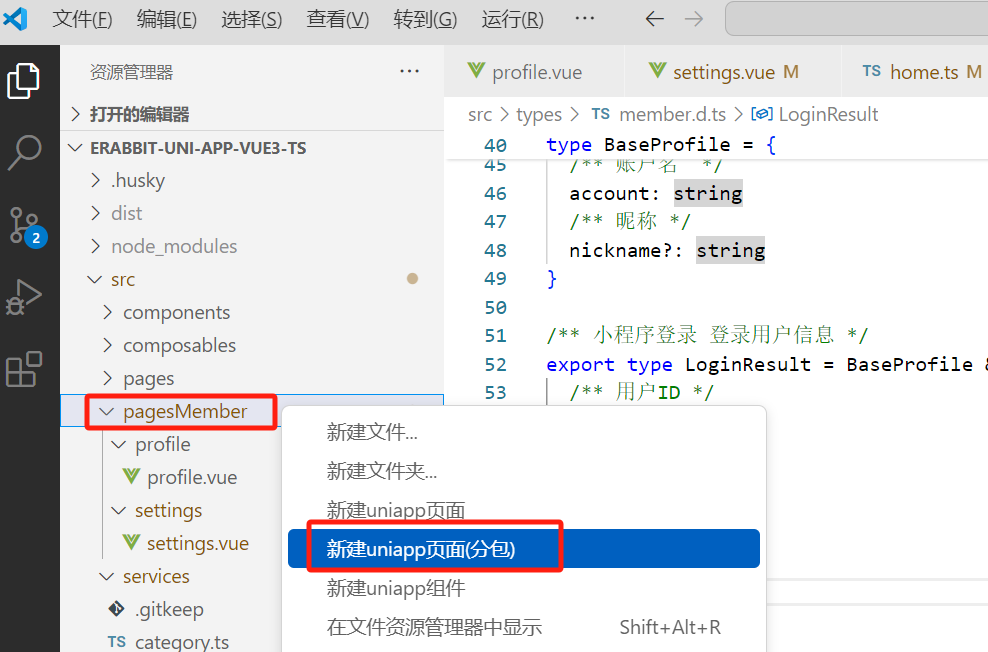Click the LoginResult breadcrumb segment

point(828,114)
